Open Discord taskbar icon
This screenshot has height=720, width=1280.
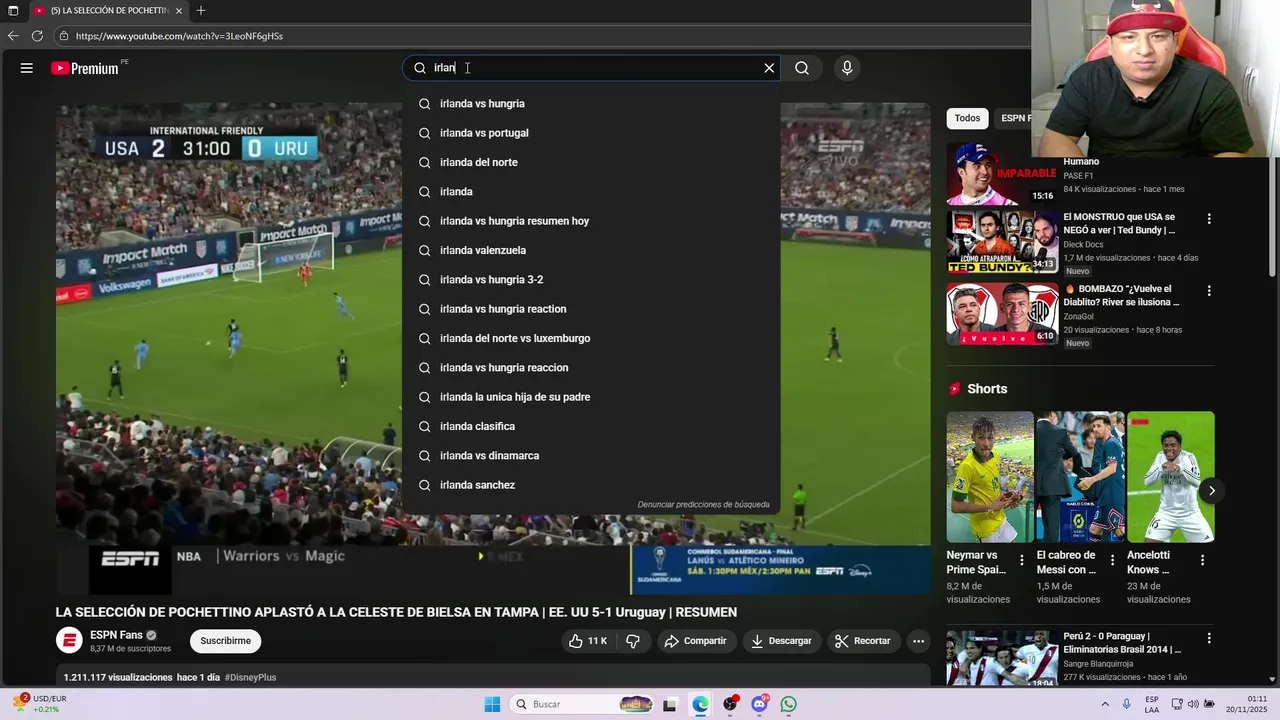pyautogui.click(x=759, y=704)
